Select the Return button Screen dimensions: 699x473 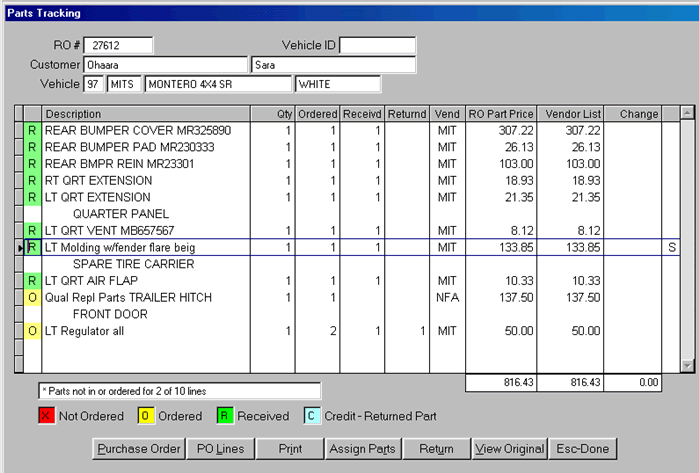point(437,449)
